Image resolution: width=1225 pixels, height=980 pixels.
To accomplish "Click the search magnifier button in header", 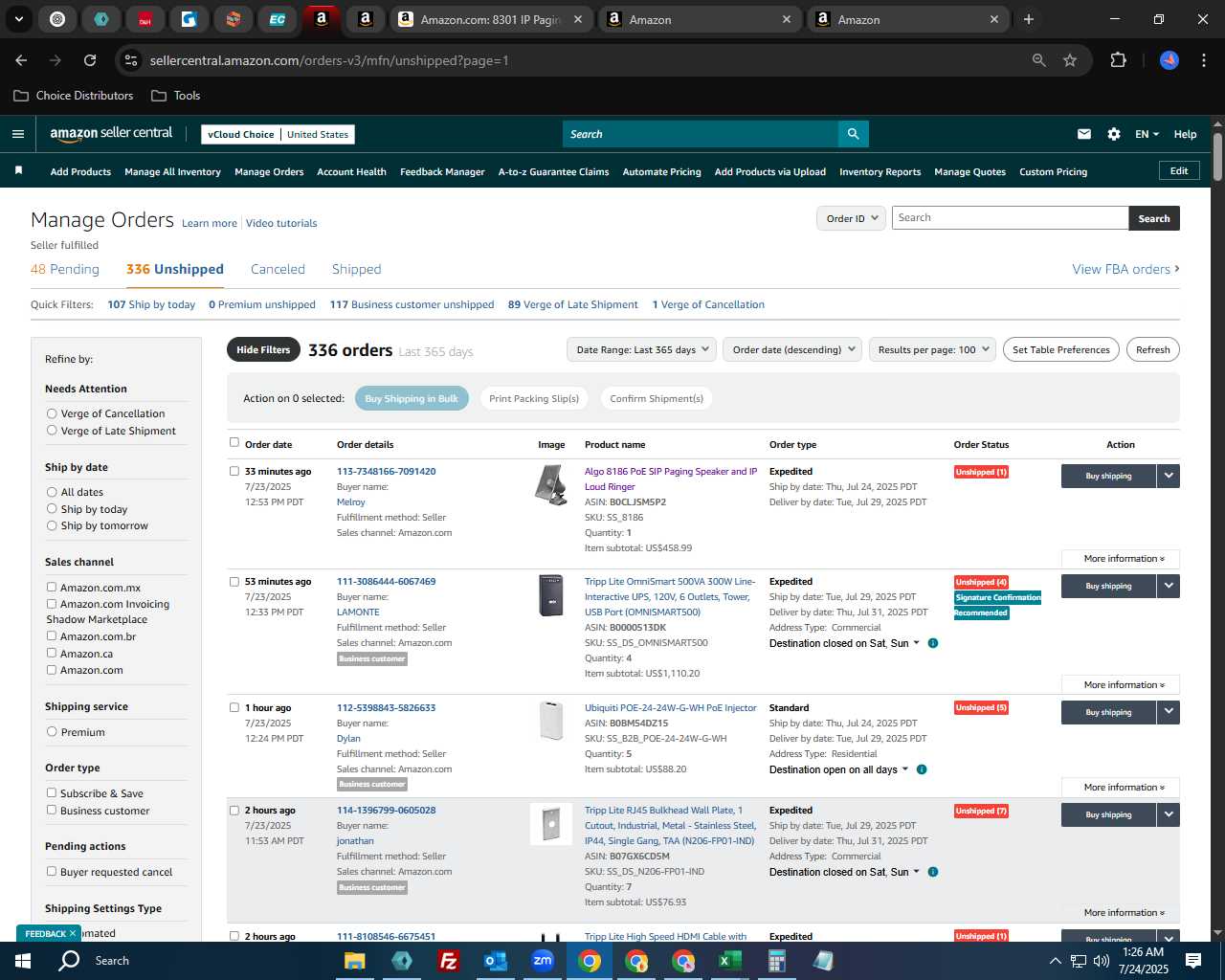I will (853, 134).
